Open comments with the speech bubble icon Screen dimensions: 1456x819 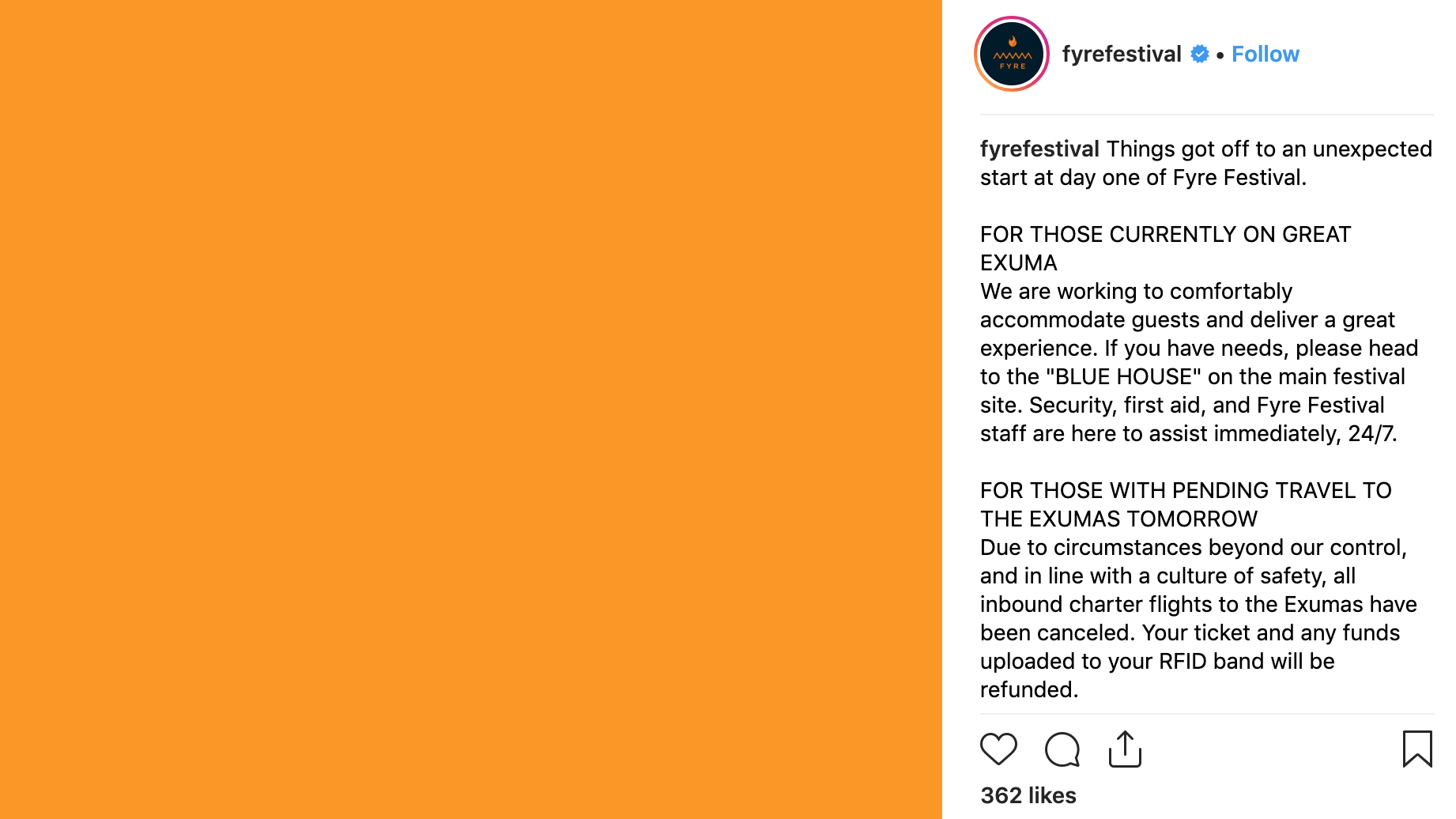pyautogui.click(x=1062, y=749)
